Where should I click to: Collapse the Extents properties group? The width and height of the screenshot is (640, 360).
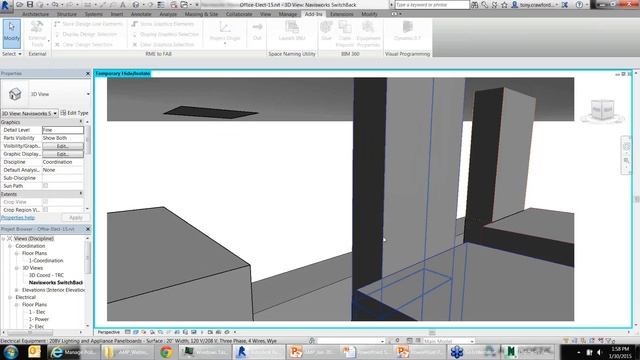pos(80,194)
